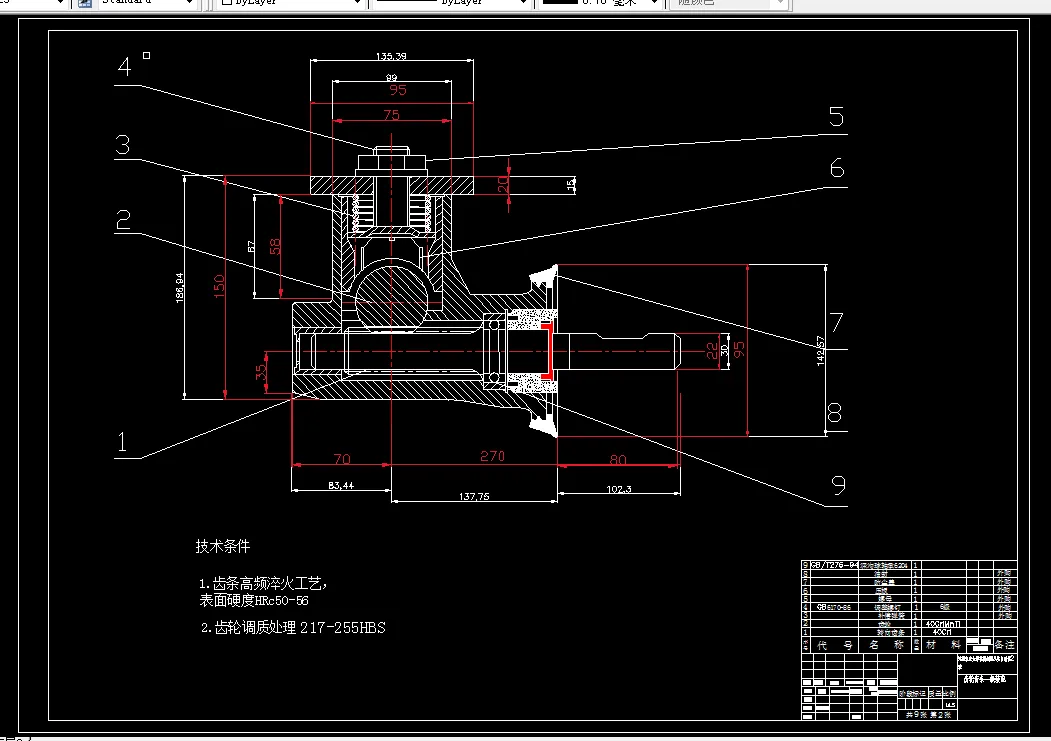The width and height of the screenshot is (1051, 741).
Task: Select part callout number 3
Action: pyautogui.click(x=123, y=145)
